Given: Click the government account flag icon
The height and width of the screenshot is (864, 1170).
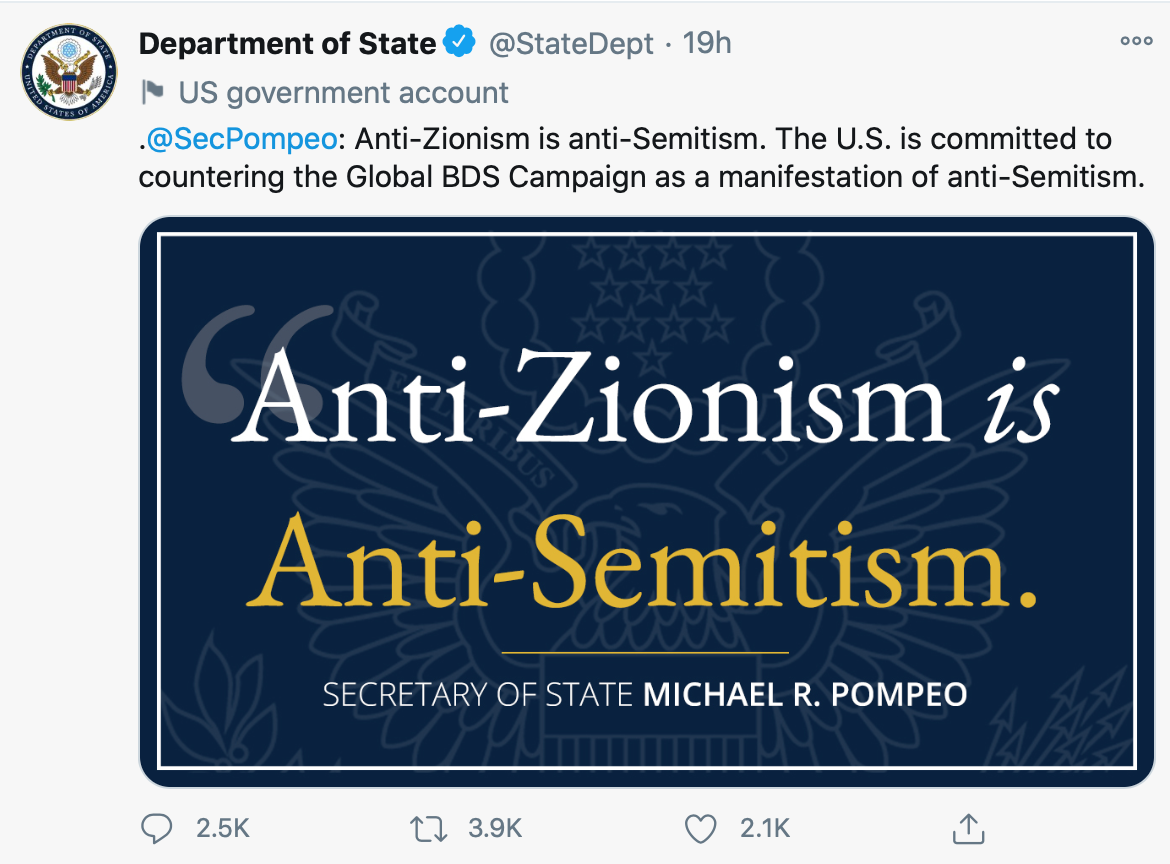Looking at the screenshot, I should (x=153, y=93).
